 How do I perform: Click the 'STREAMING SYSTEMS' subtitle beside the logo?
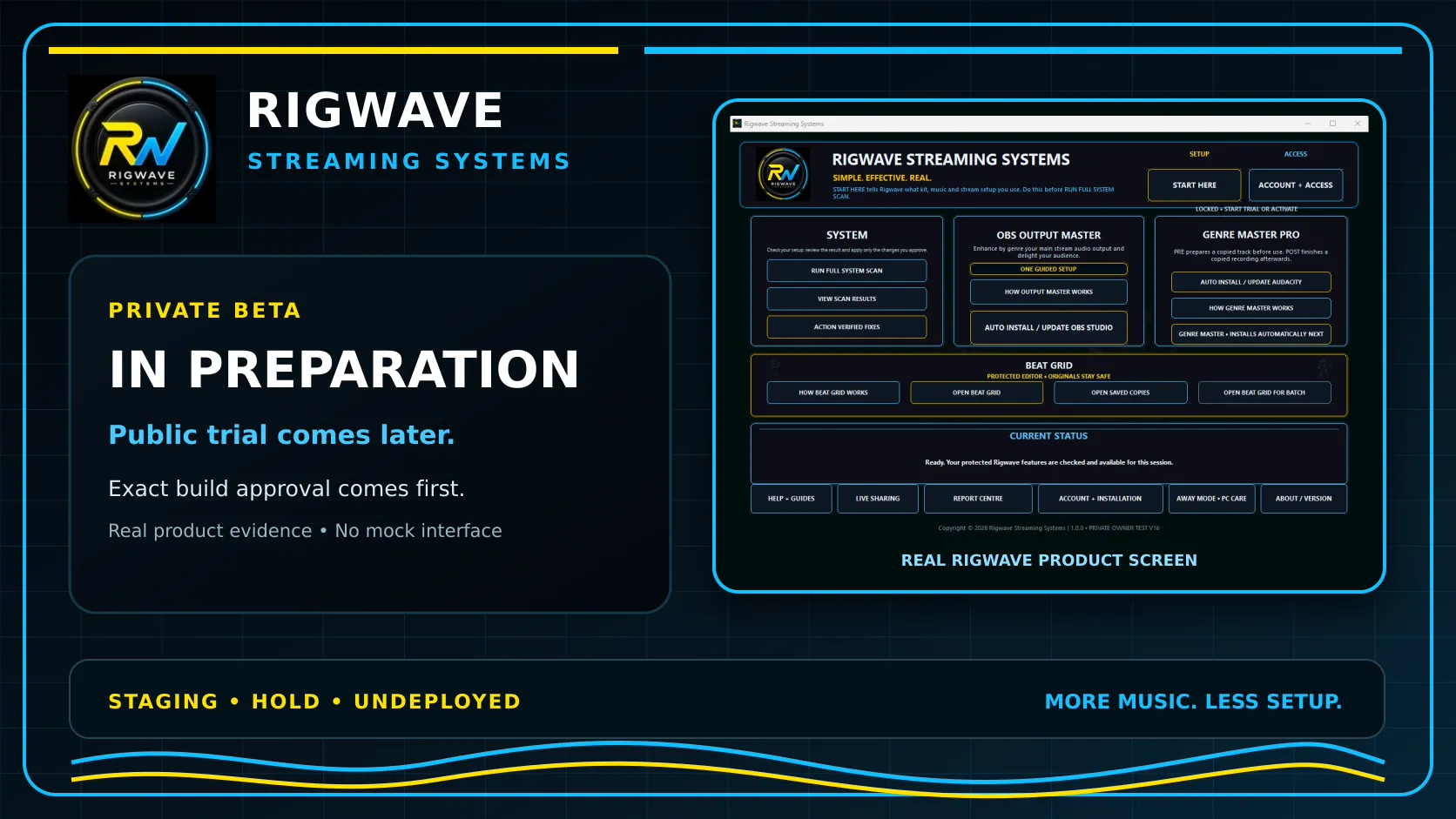point(408,162)
